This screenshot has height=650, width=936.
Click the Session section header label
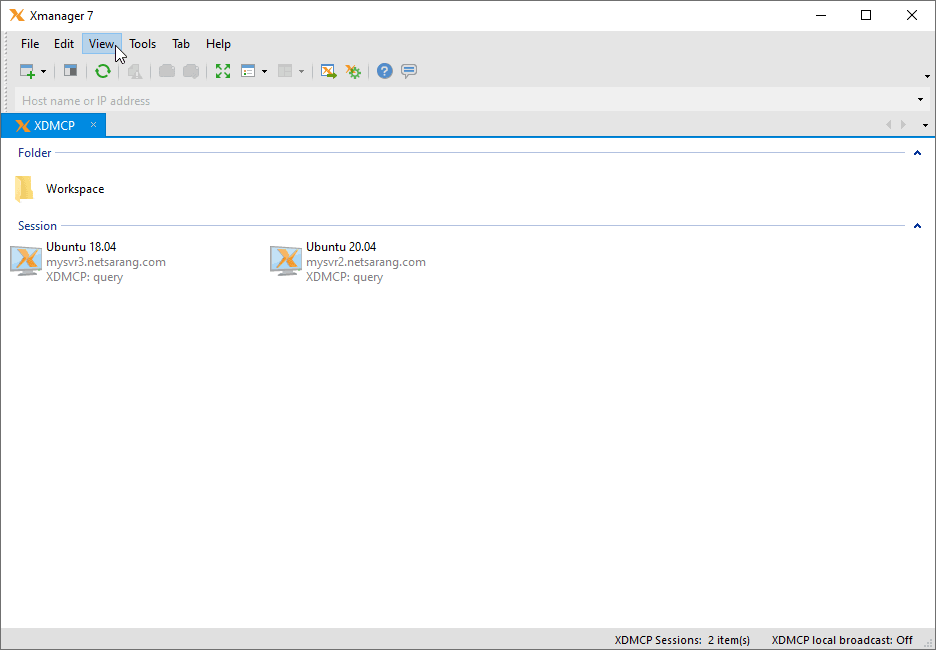pos(38,226)
